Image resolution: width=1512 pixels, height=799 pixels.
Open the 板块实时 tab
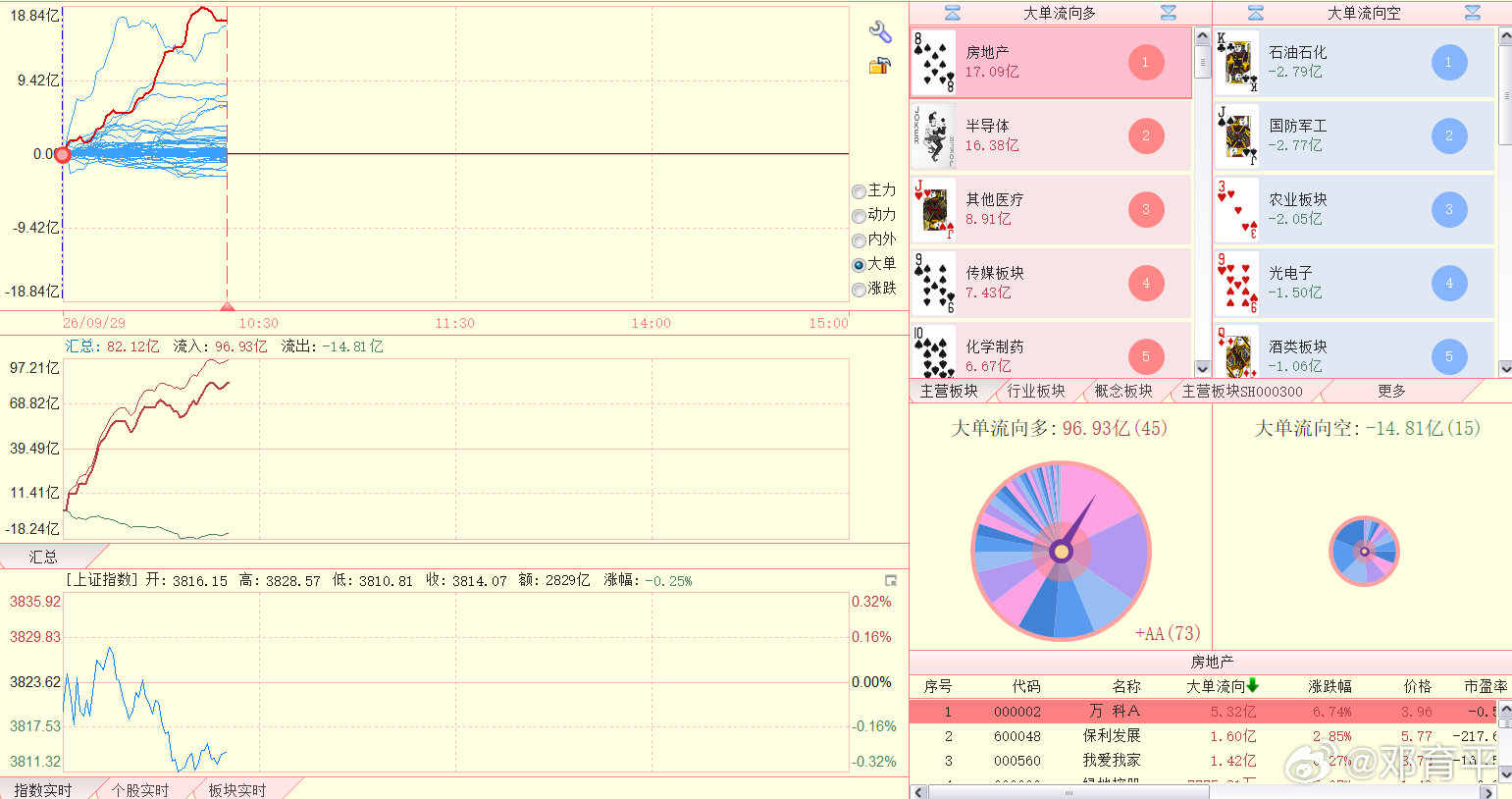tap(237, 789)
